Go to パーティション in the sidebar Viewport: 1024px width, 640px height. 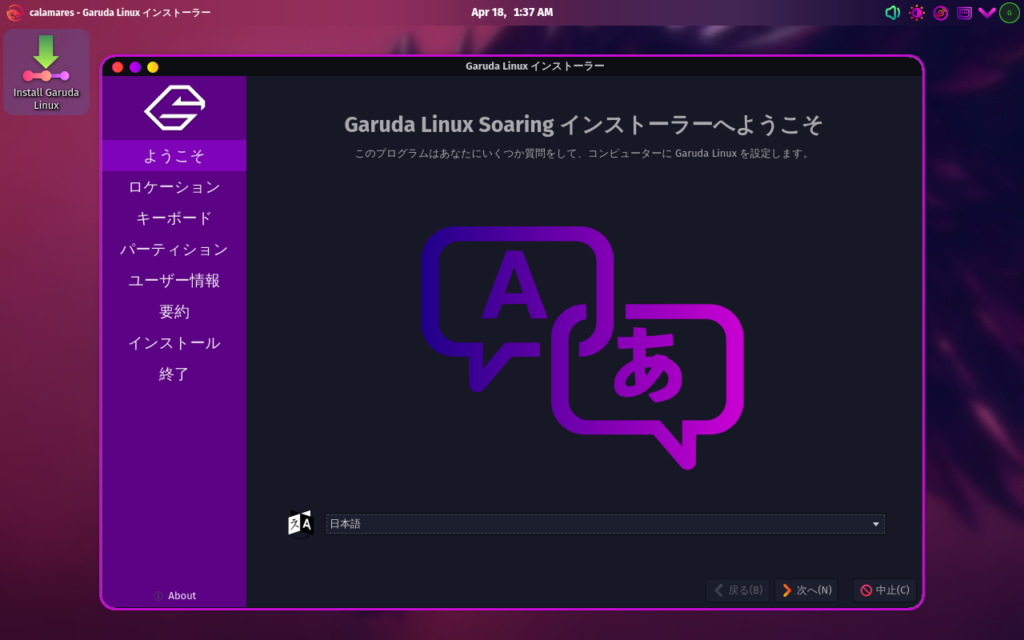(x=174, y=249)
